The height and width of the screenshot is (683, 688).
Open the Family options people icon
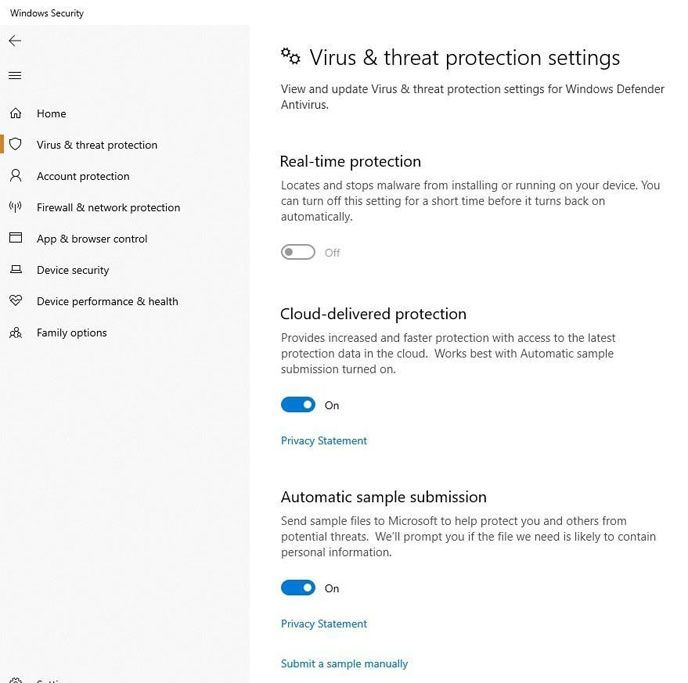click(15, 333)
